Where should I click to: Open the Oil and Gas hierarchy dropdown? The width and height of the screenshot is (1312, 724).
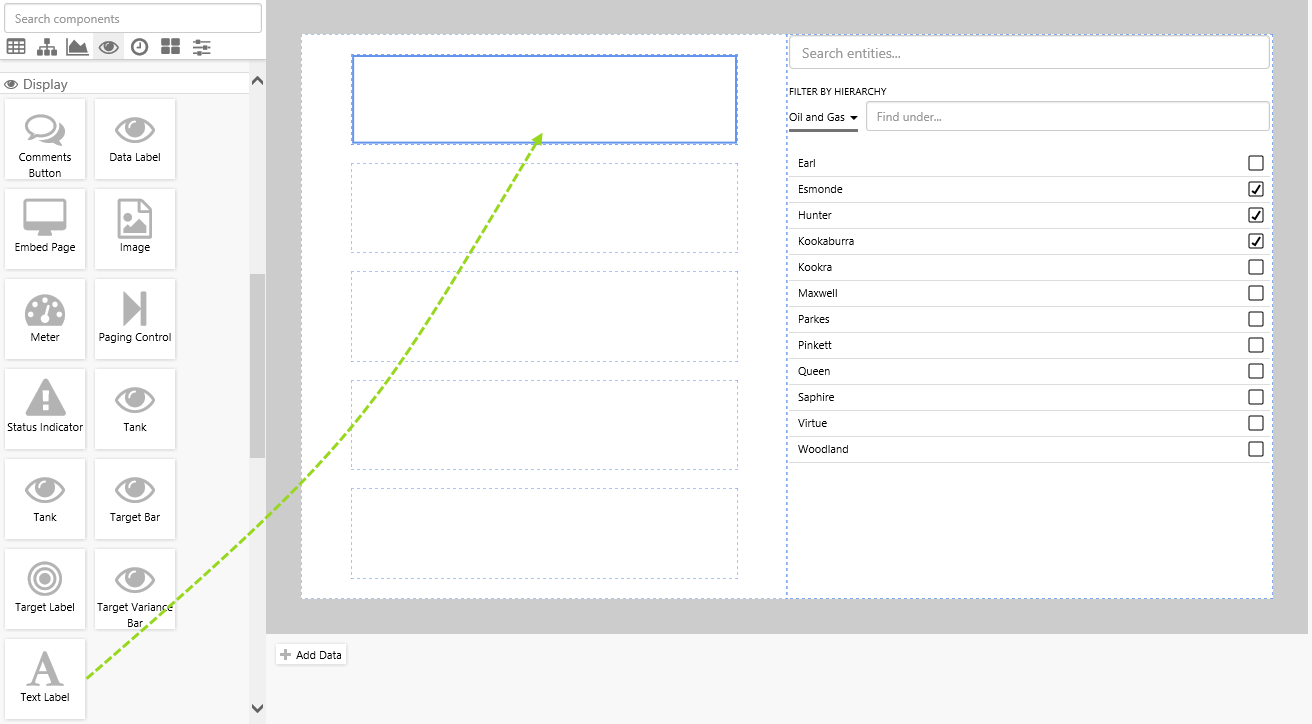coord(823,117)
